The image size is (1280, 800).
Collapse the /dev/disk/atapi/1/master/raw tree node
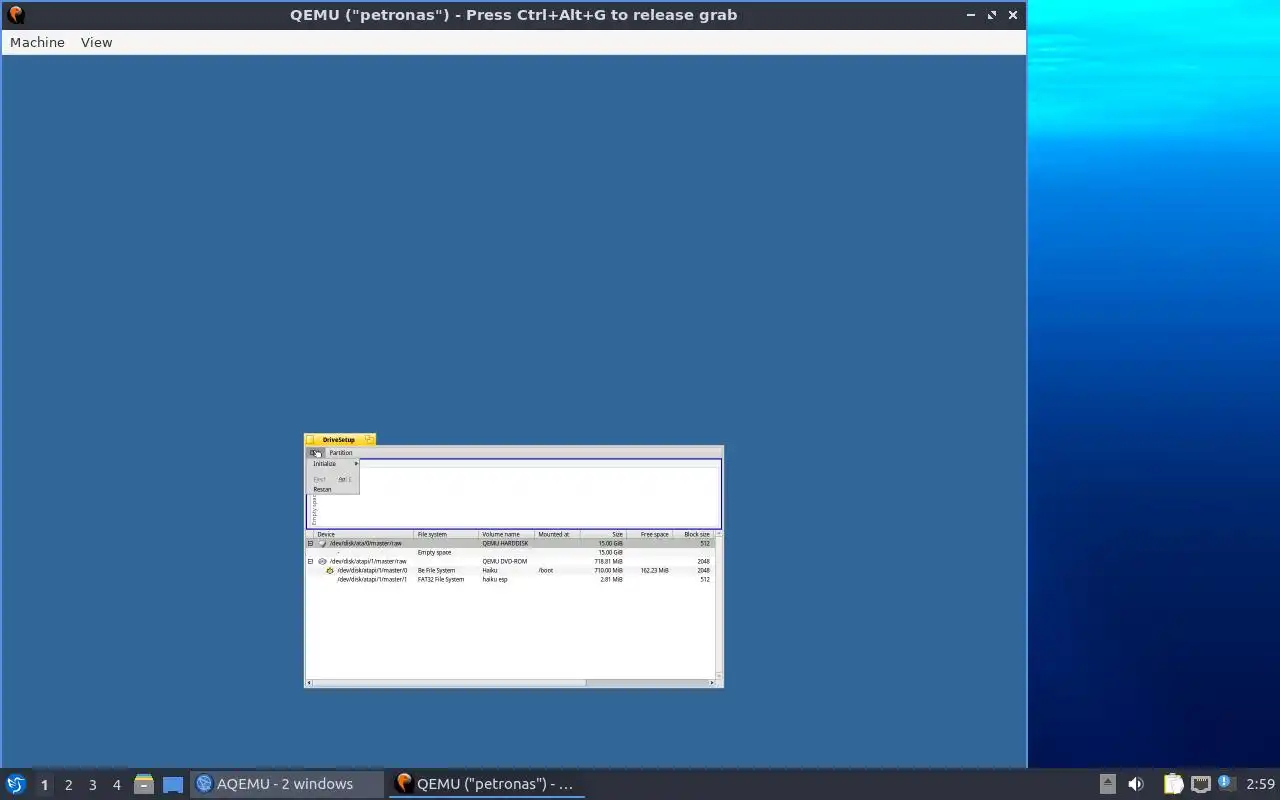tap(310, 561)
